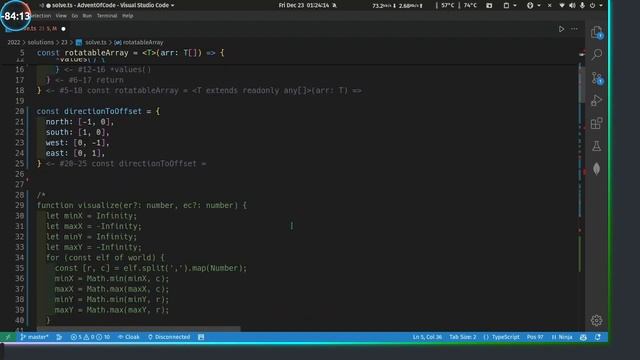The height and width of the screenshot is (360, 640).
Task: Click the save icon next to Disconnected
Action: 201,337
